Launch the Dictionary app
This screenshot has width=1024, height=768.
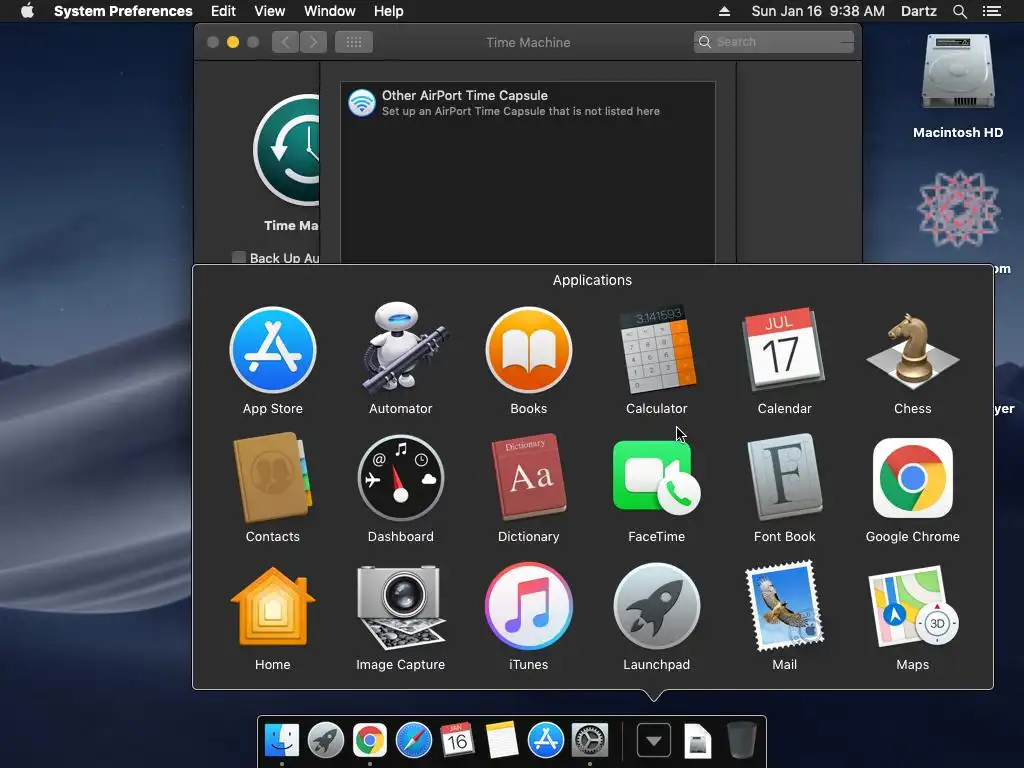point(529,477)
